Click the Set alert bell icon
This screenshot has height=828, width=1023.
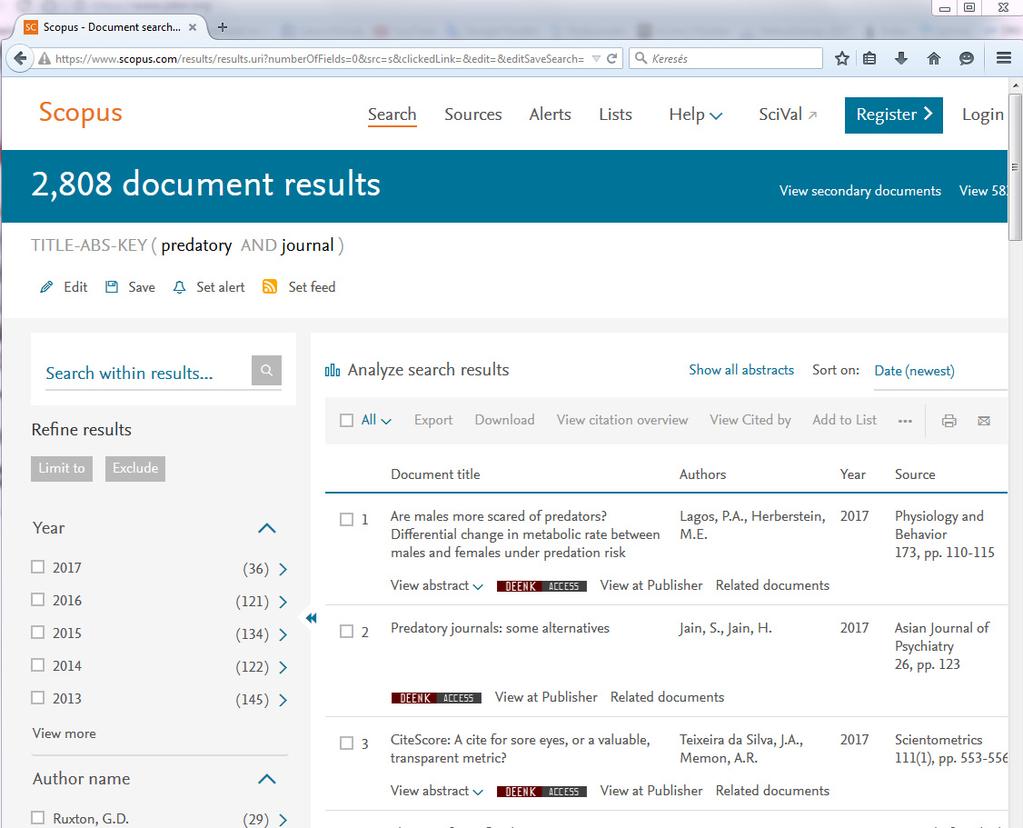[x=179, y=287]
